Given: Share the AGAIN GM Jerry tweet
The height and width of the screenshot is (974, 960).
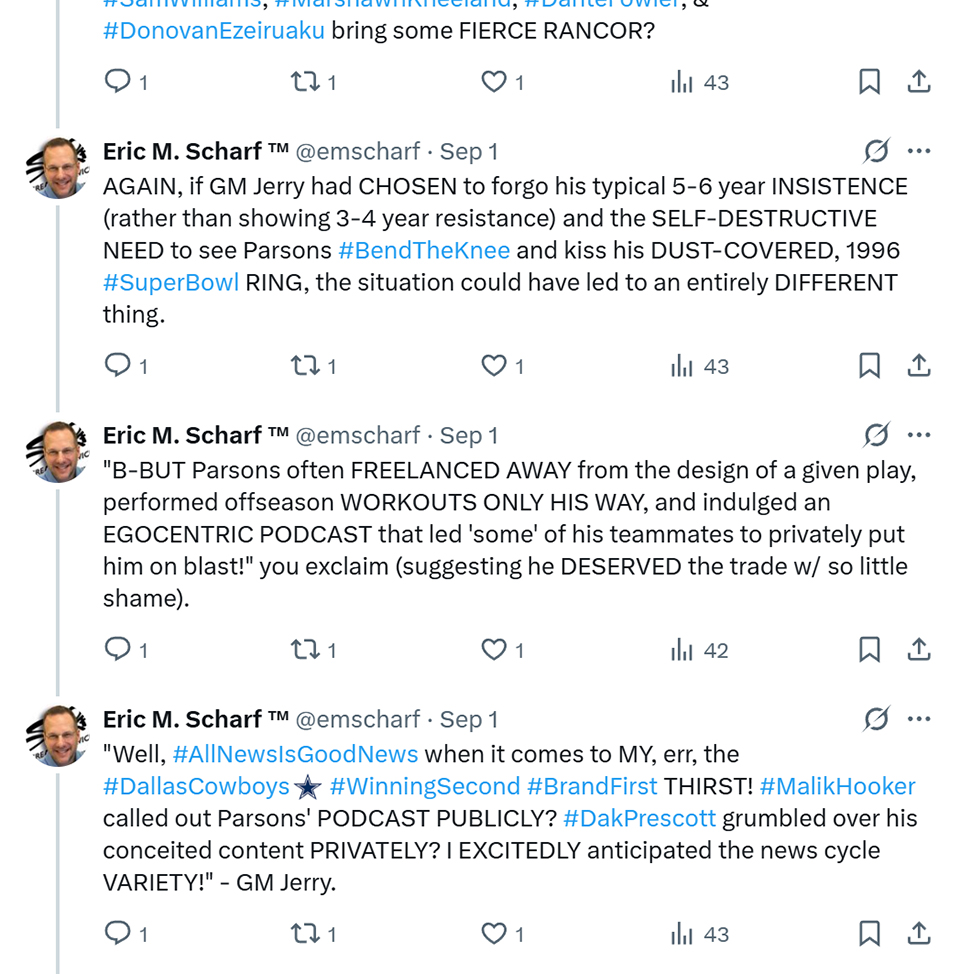Looking at the screenshot, I should (919, 366).
